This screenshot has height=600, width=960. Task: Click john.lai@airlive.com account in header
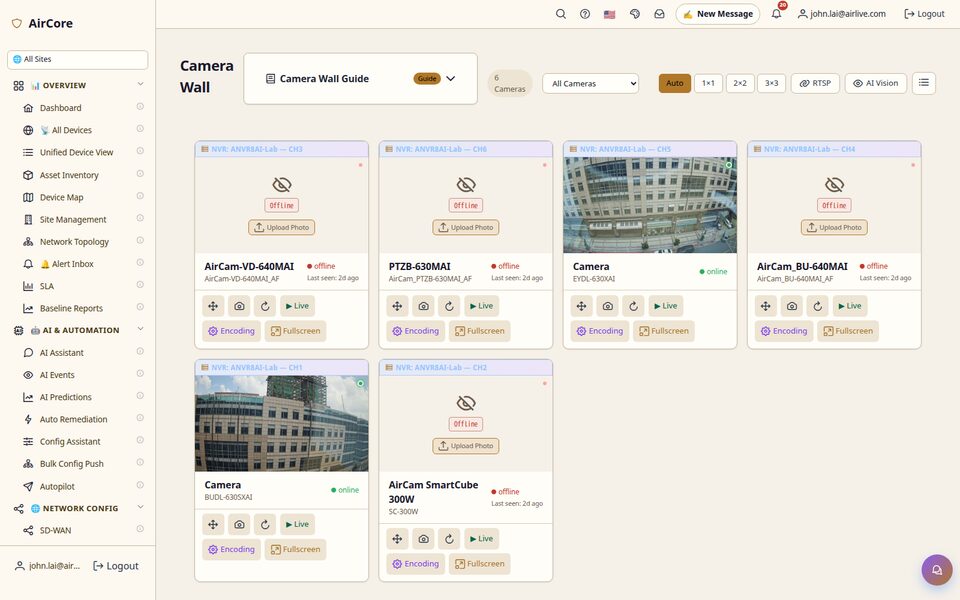tap(842, 13)
